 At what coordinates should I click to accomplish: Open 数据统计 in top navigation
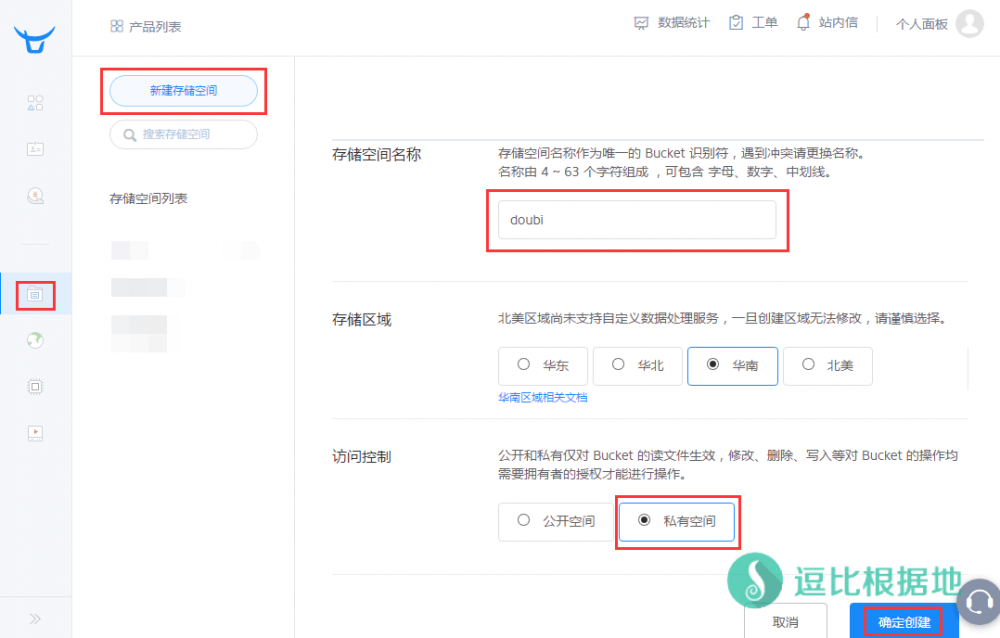pos(672,23)
